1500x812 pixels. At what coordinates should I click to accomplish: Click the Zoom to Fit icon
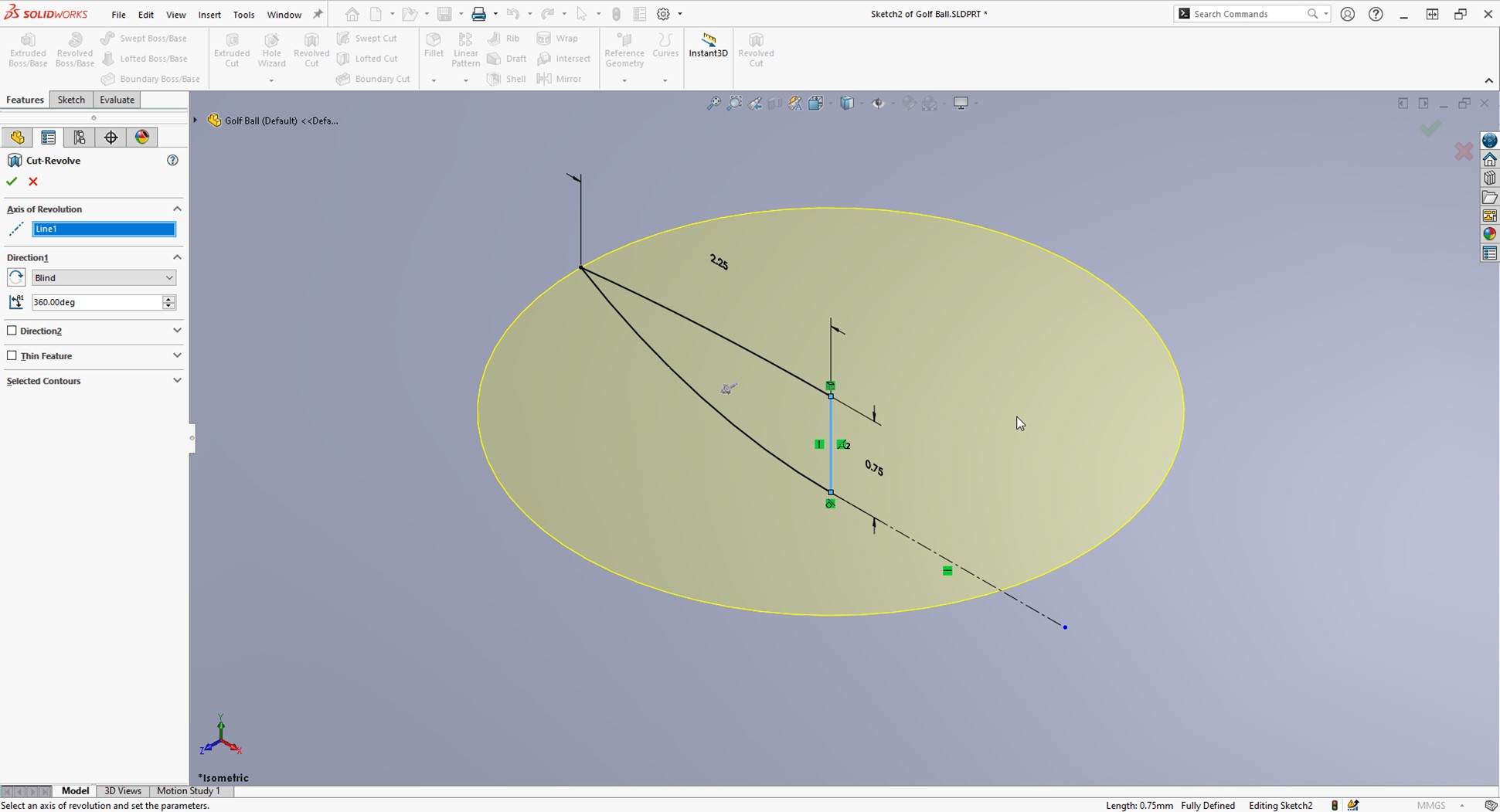713,103
